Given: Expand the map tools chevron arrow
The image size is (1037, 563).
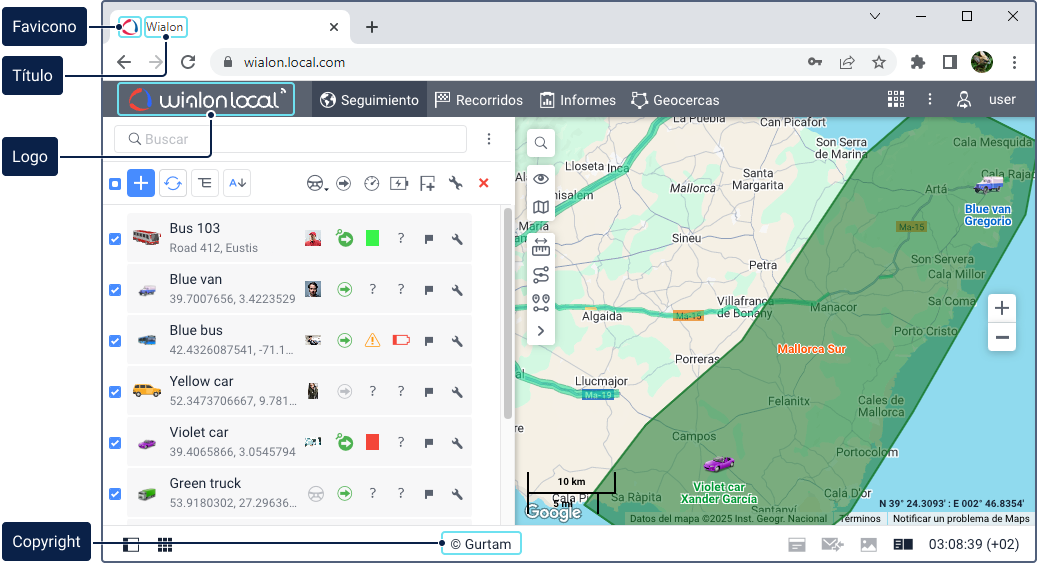Looking at the screenshot, I should (x=541, y=330).
